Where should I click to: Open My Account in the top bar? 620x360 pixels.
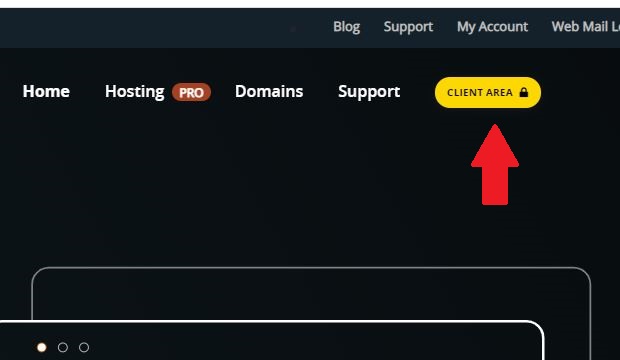492,27
